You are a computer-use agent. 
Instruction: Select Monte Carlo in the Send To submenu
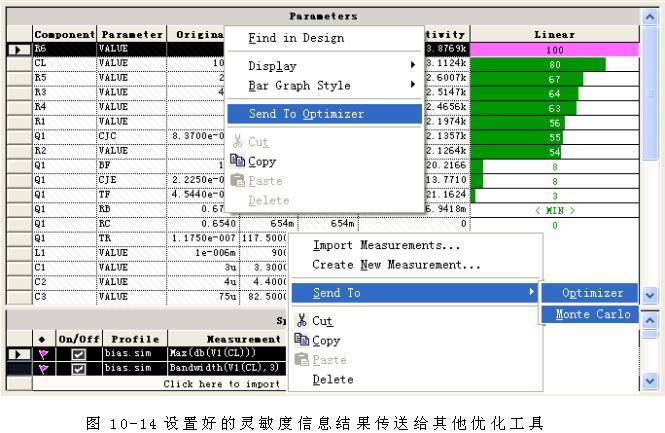point(592,314)
